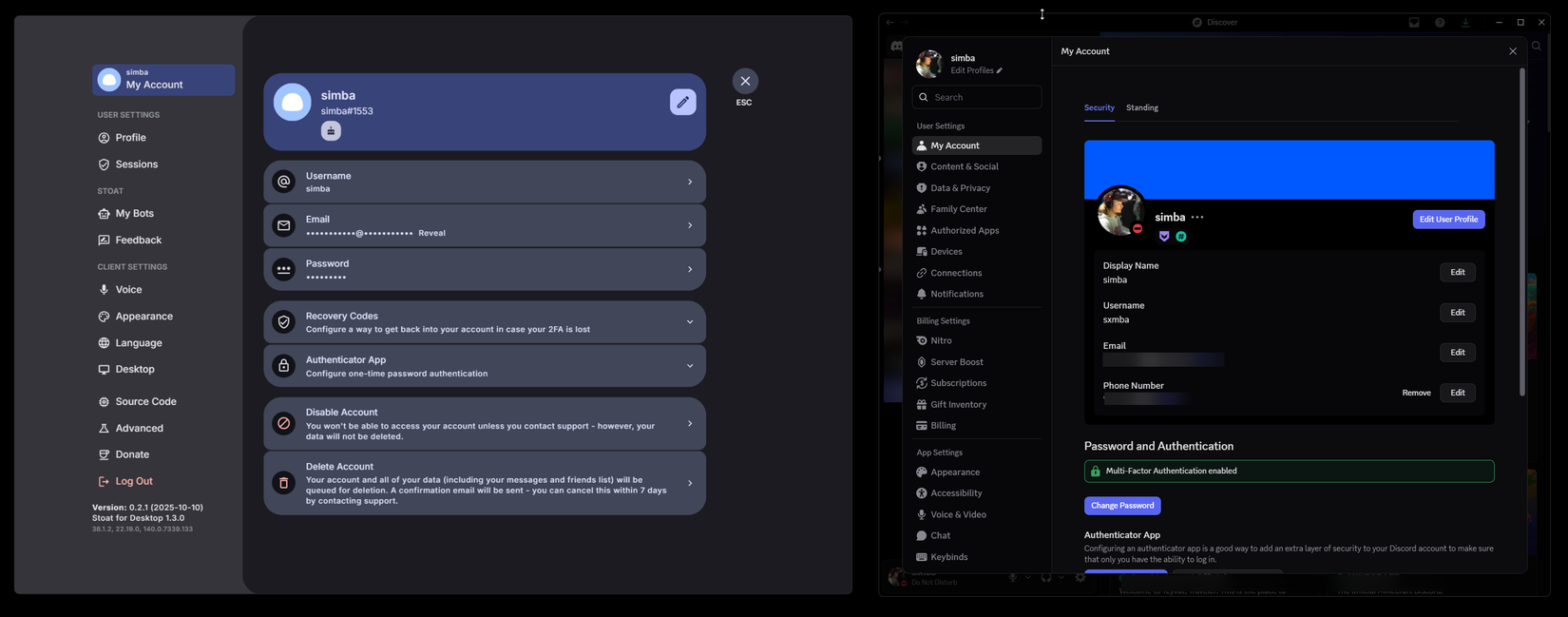This screenshot has width=1568, height=617.
Task: Switch to the Standing tab in Discord
Action: pos(1142,107)
